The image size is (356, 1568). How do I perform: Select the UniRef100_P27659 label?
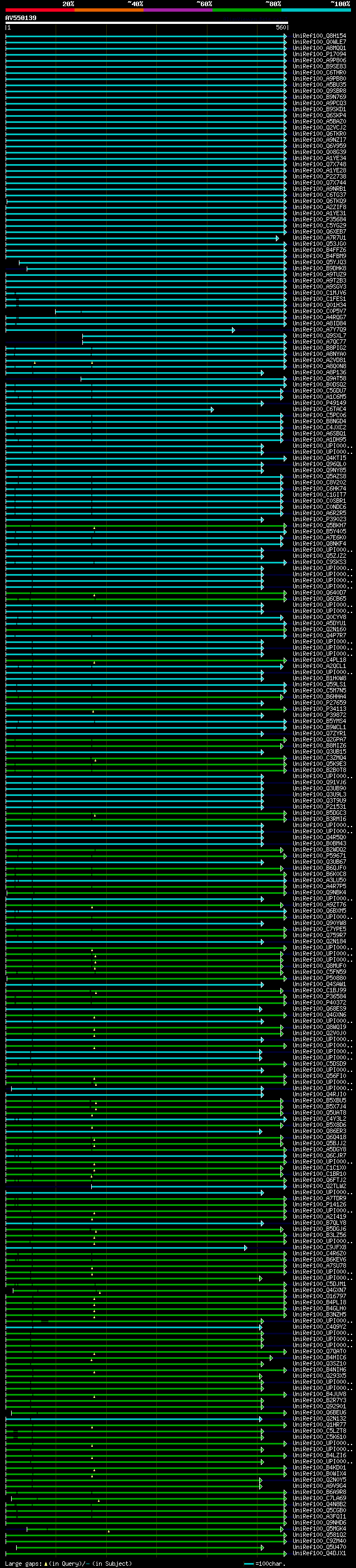(x=319, y=703)
